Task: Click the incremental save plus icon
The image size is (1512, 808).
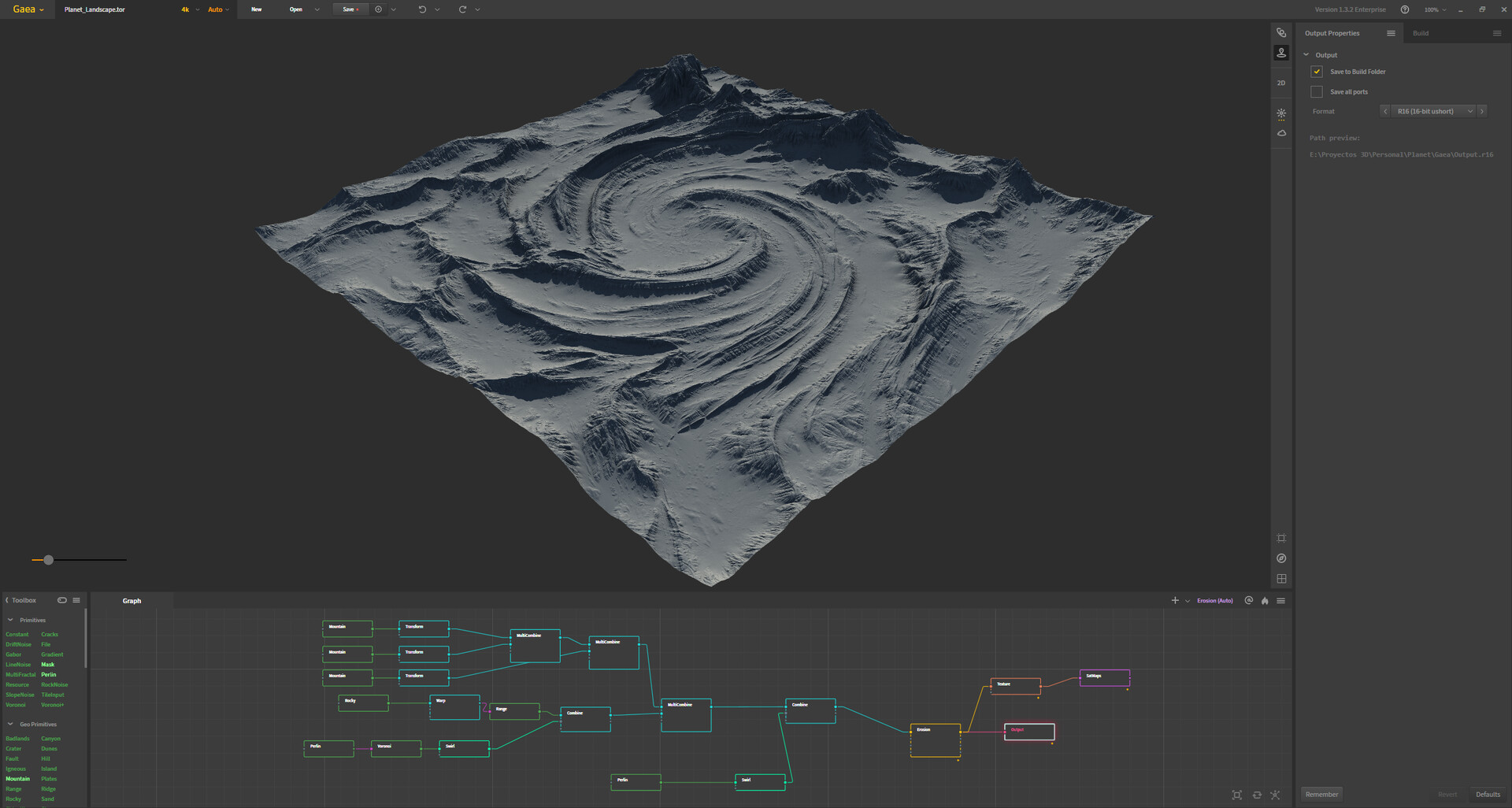Action: point(379,9)
